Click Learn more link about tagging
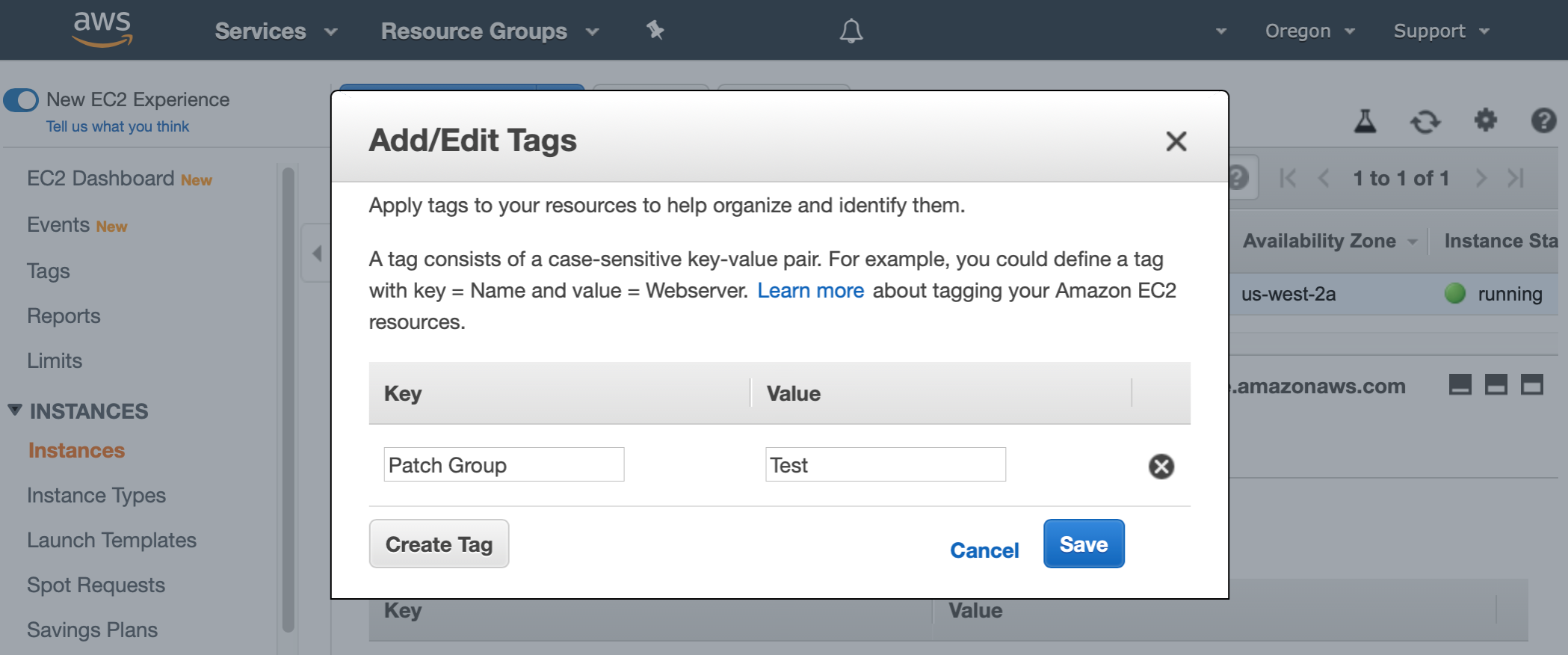Screen dimensions: 1568x655 [811, 290]
